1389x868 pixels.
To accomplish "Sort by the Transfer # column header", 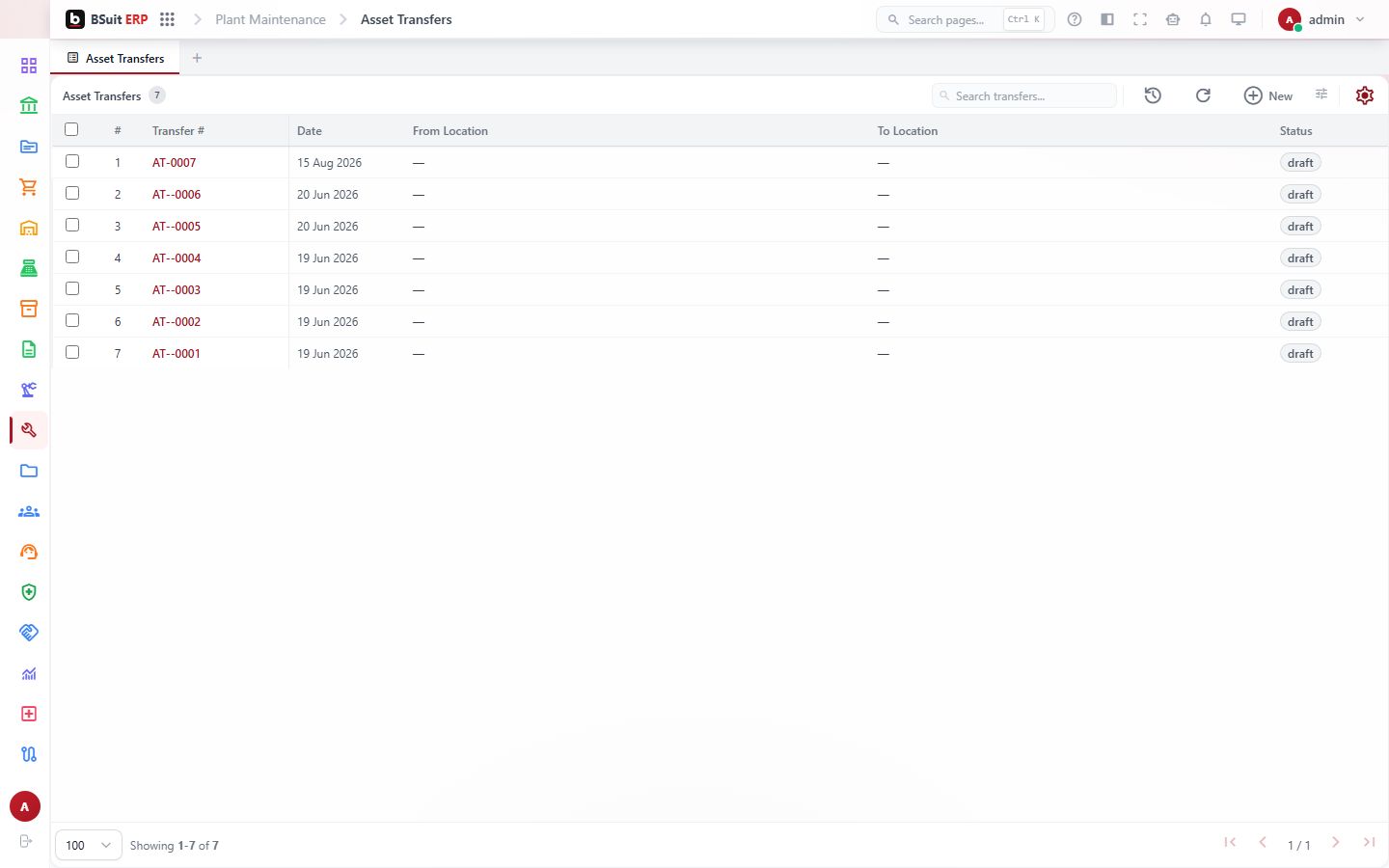I will tap(178, 131).
